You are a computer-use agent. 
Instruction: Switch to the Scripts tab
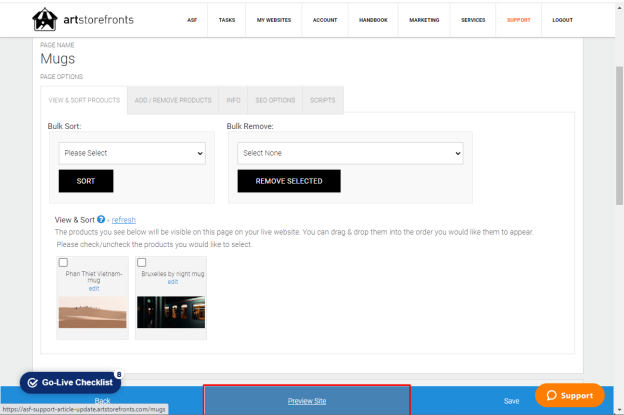[x=323, y=100]
